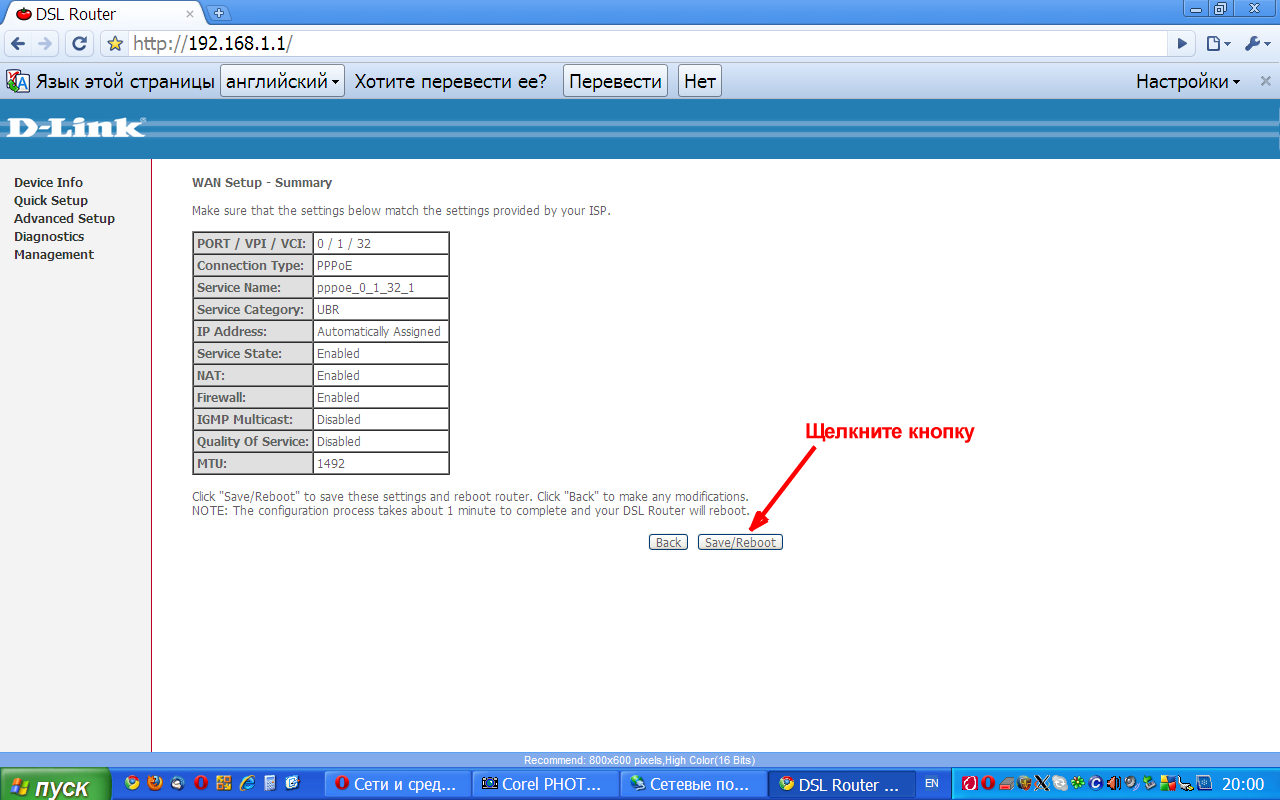Bookmark this page with the star icon
This screenshot has width=1280, height=800.
click(115, 44)
